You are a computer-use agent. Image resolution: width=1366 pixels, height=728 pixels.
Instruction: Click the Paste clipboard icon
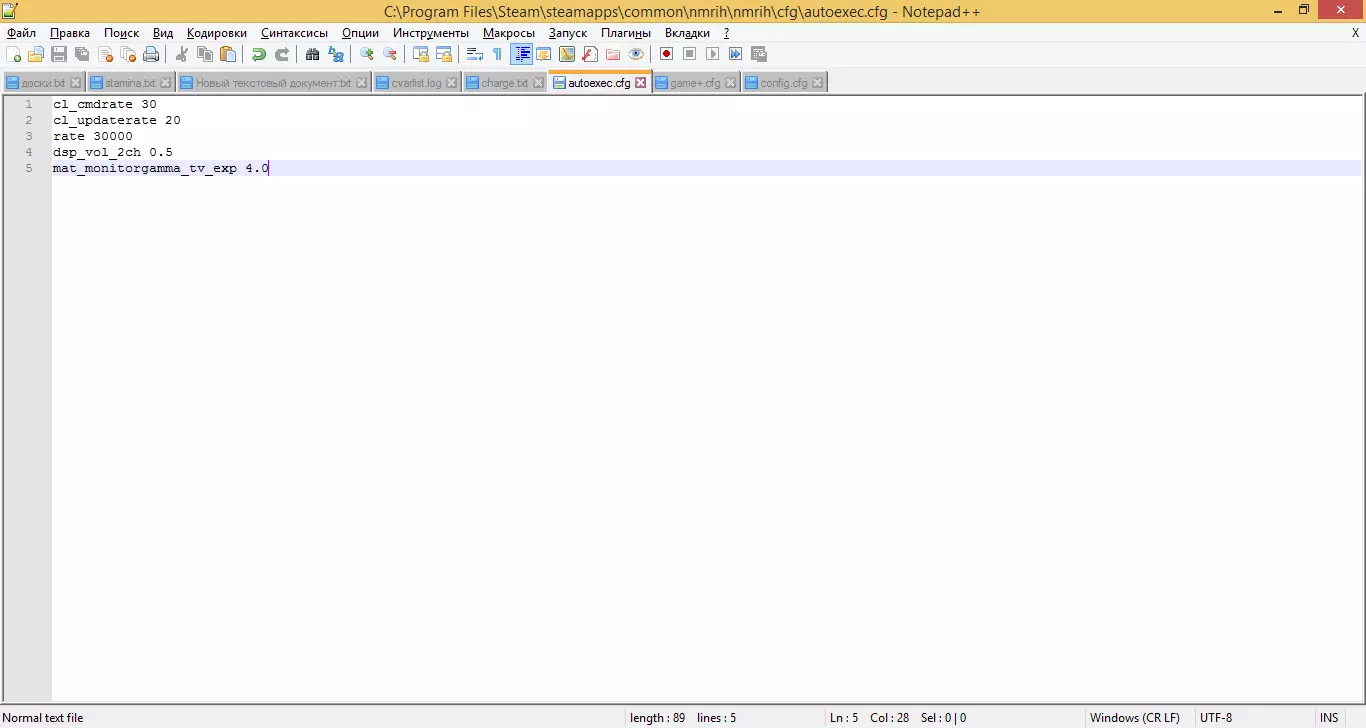click(x=228, y=54)
